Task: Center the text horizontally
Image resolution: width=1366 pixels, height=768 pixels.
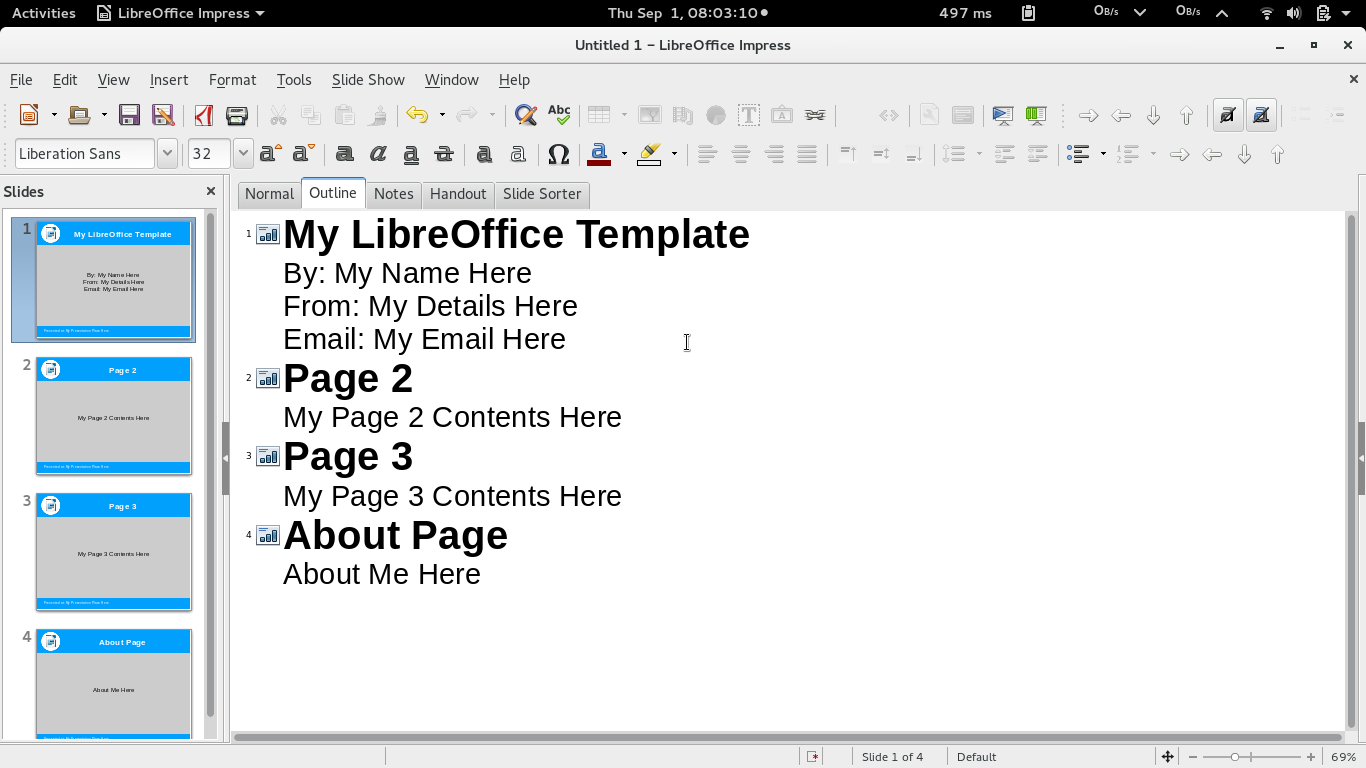Action: pos(741,154)
